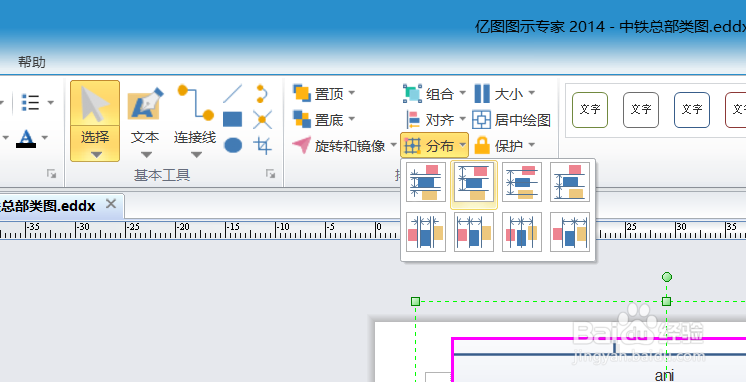Click the 置顶 bring to front icon
The image size is (746, 382).
point(302,93)
